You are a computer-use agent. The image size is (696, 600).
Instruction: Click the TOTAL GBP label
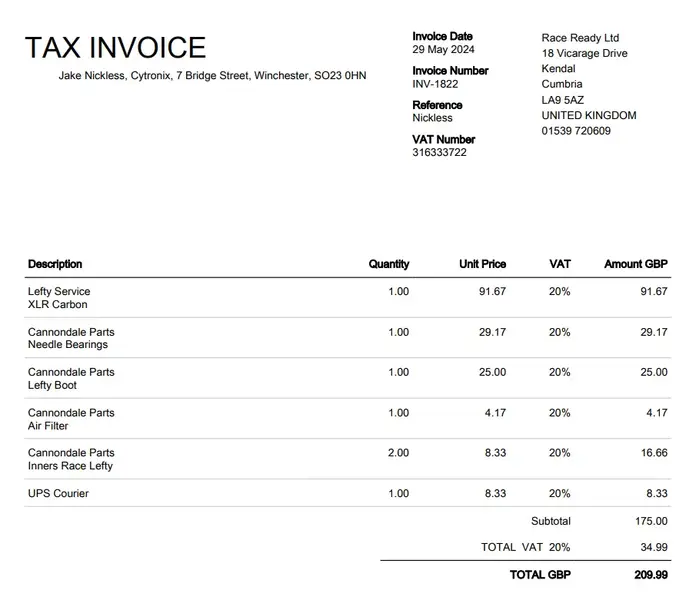coord(540,575)
